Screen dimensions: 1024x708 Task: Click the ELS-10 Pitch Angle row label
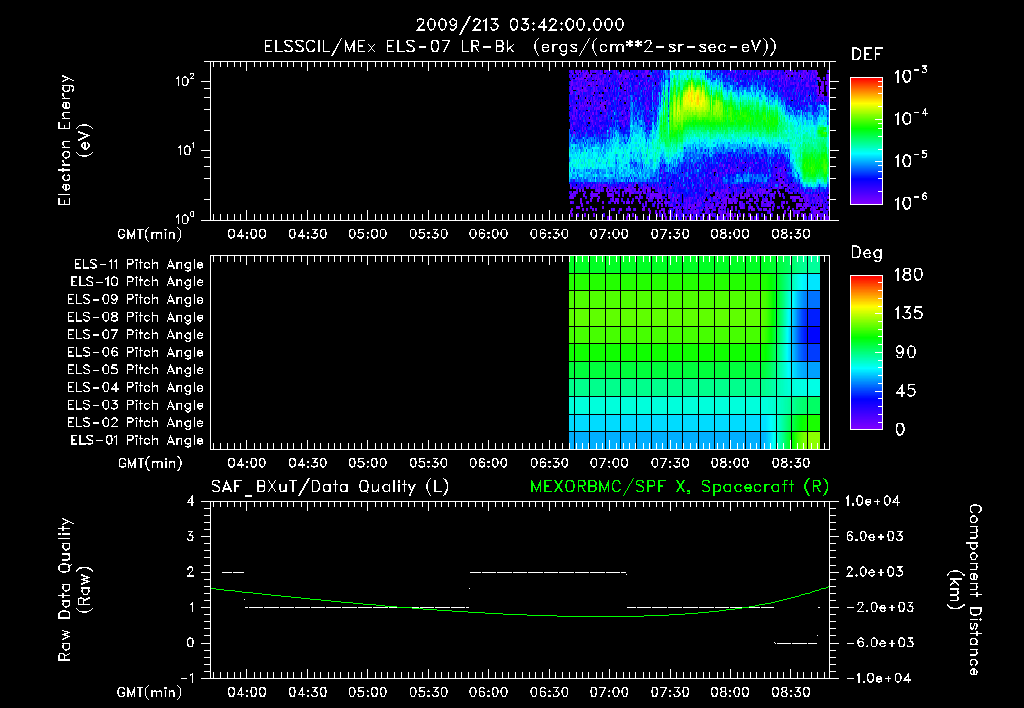137,282
